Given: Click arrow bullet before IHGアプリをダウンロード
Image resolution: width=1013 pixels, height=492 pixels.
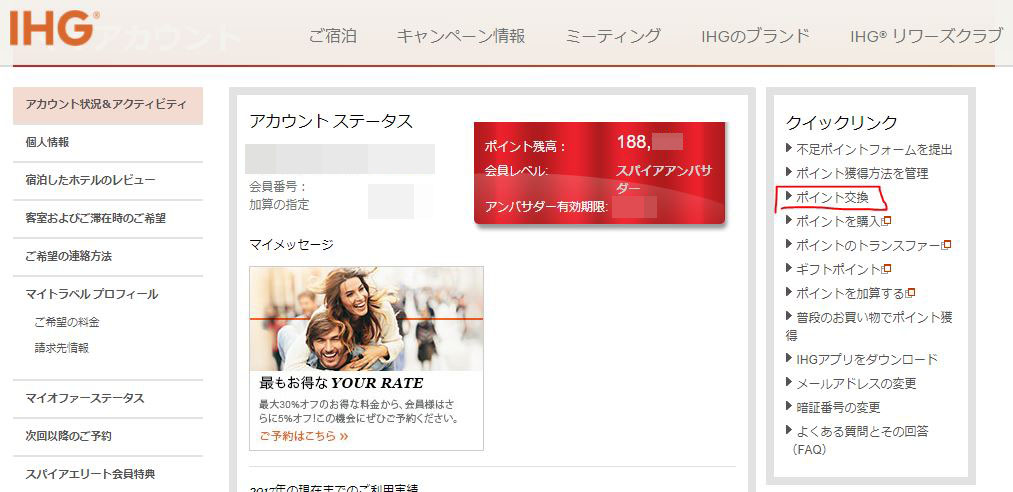Looking at the screenshot, I should 789,358.
